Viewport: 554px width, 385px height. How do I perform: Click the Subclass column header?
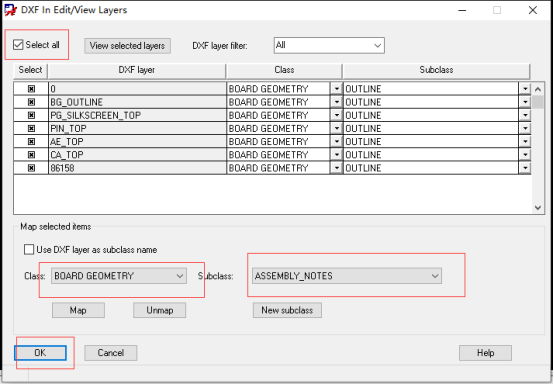436,70
